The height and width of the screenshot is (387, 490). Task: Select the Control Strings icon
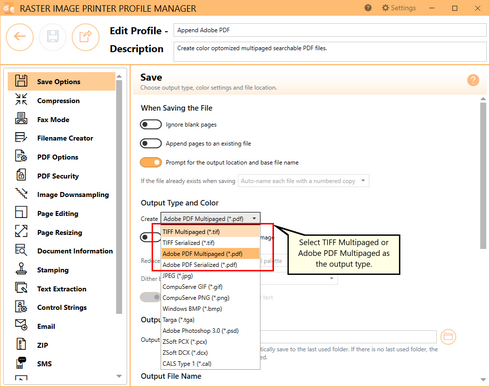(21, 307)
